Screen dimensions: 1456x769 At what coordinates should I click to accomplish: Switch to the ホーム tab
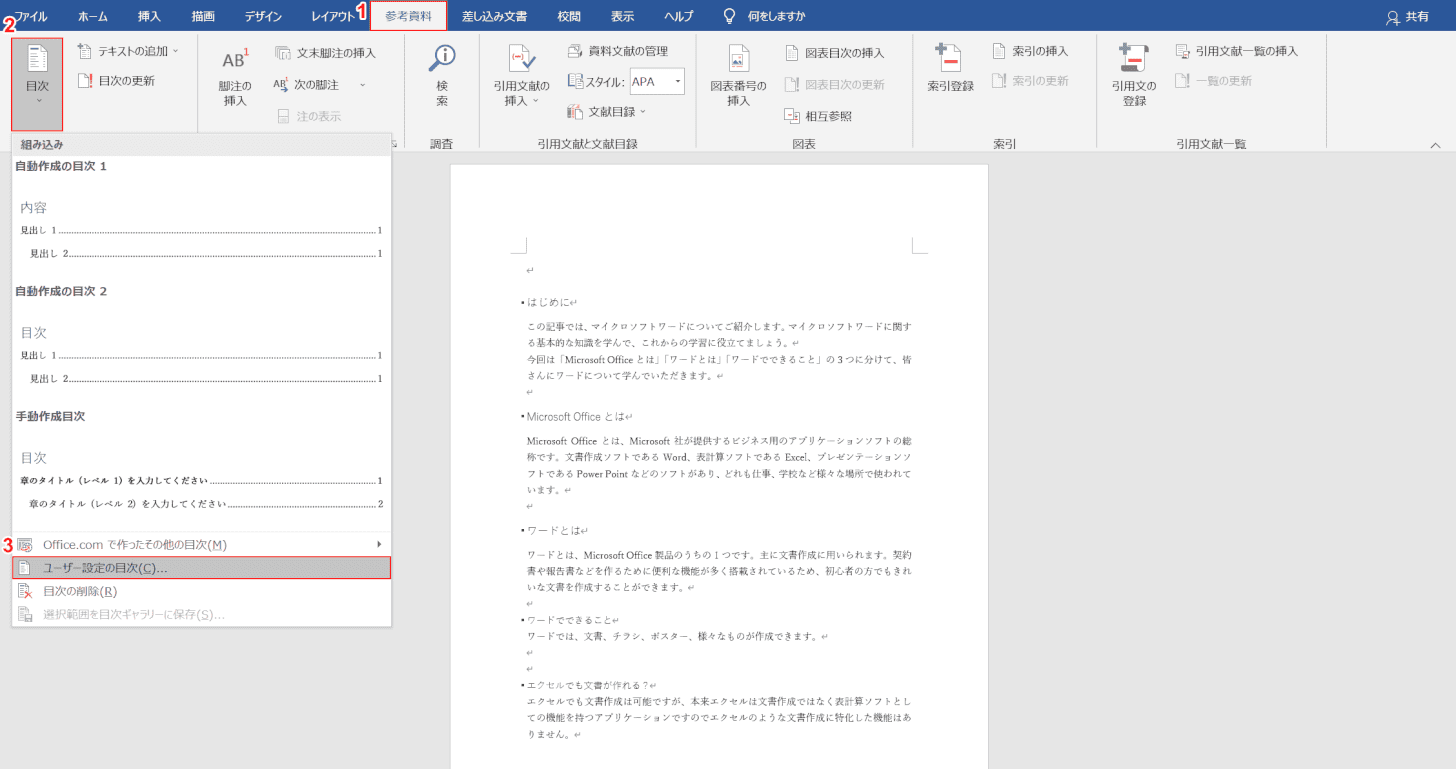pos(93,16)
